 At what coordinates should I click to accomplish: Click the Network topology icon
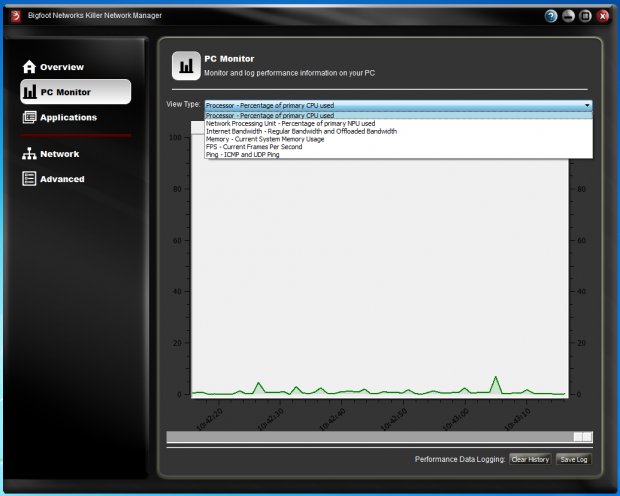point(29,154)
